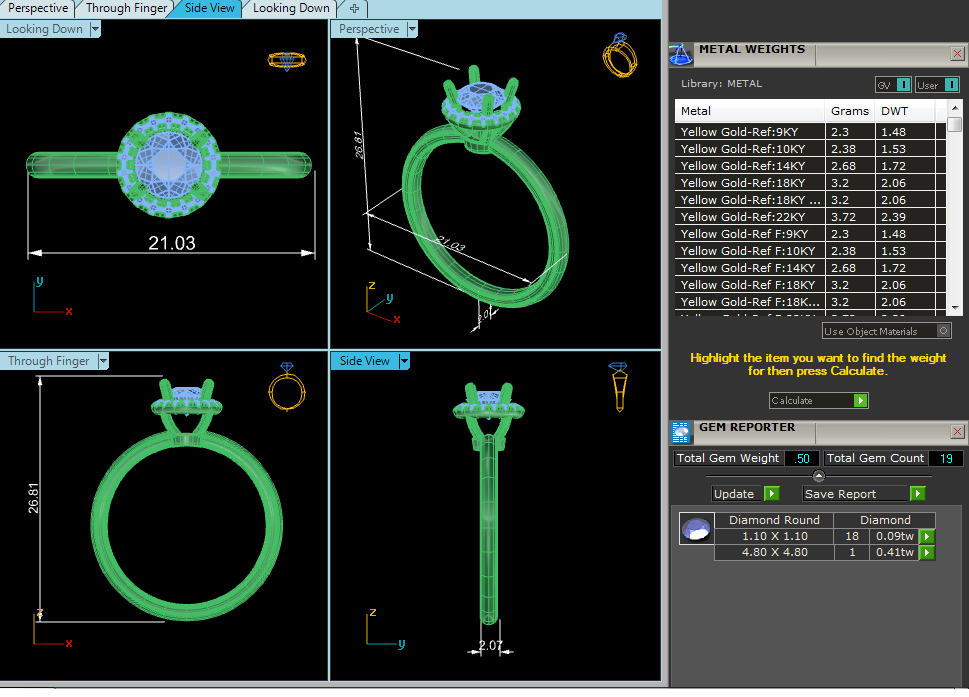
Task: Select the Yellow Gold-Ref F:10KY row
Action: coord(810,251)
